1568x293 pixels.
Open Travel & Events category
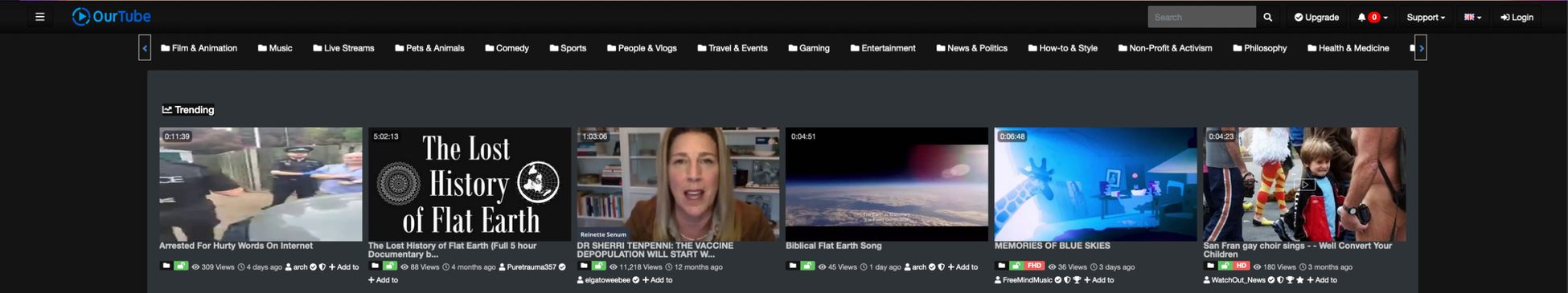[733, 48]
